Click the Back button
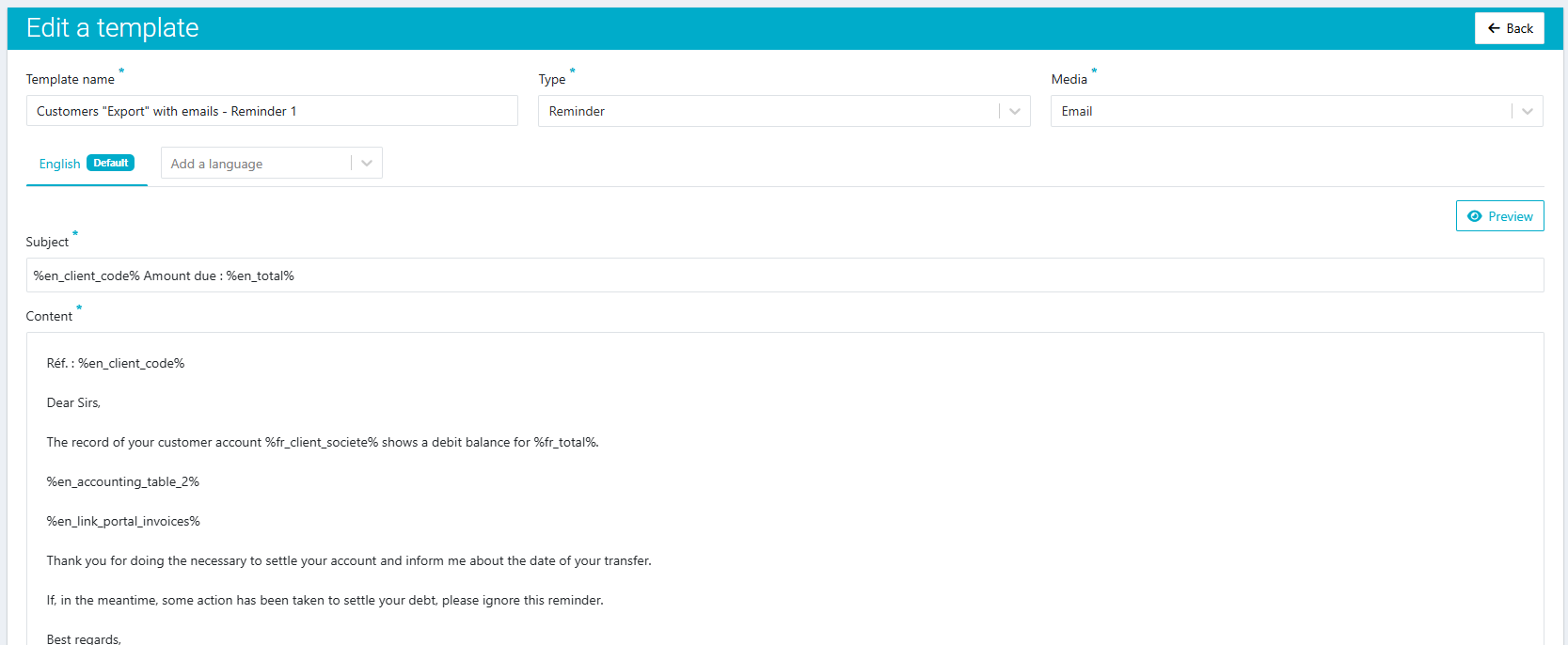The width and height of the screenshot is (1568, 645). 1509,28
